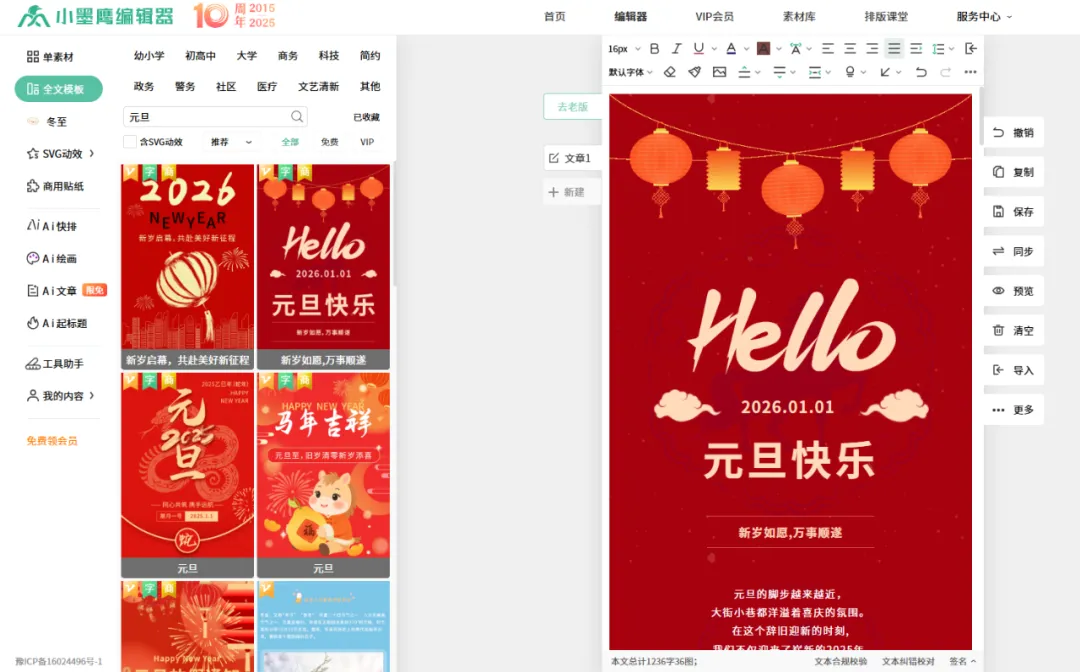Insert an image using the toolbar icon
Viewport: 1080px width, 672px height.
[x=720, y=71]
